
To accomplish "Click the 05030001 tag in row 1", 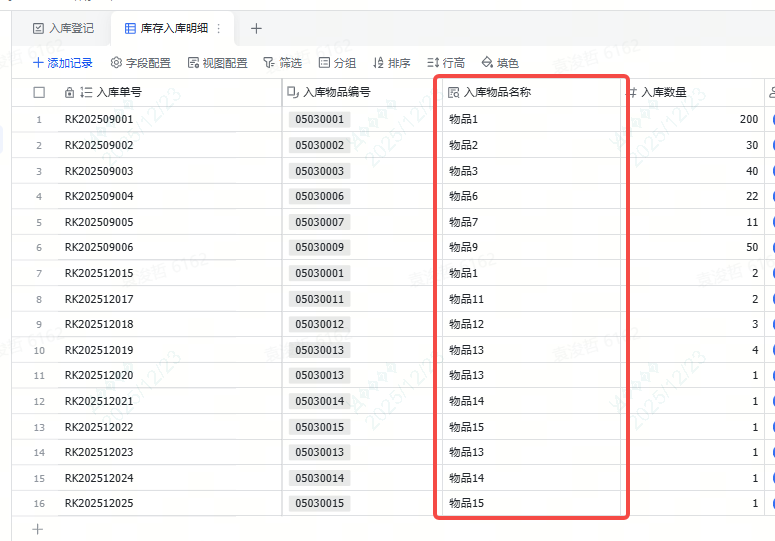I will coord(320,120).
